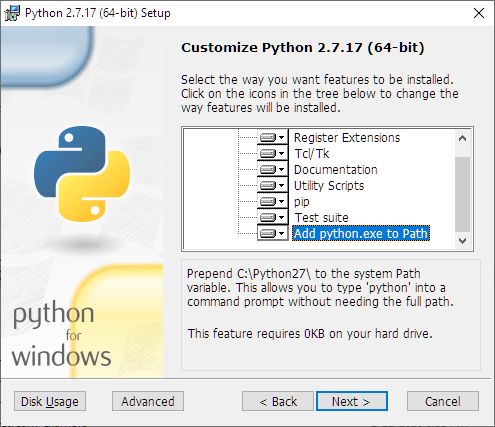
Task: Go back with the Back button
Action: click(x=278, y=401)
